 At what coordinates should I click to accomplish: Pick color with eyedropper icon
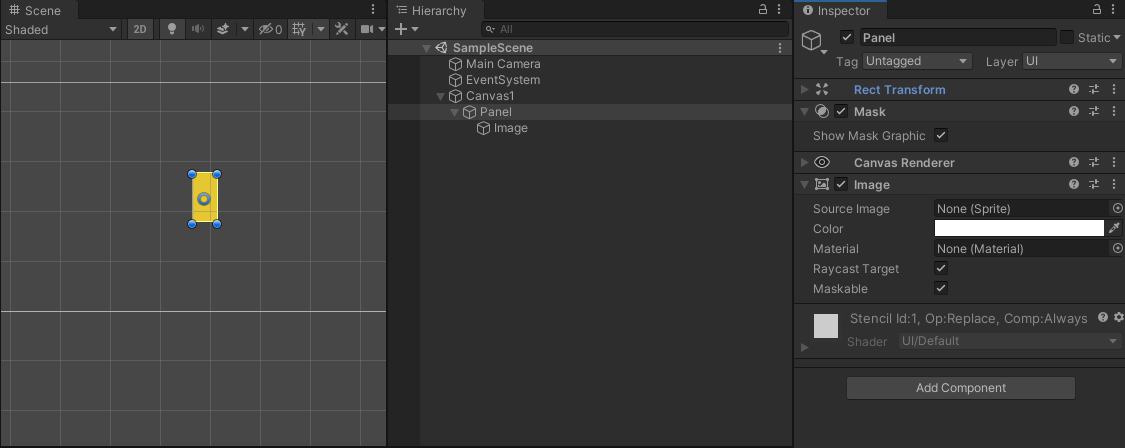click(x=1114, y=228)
